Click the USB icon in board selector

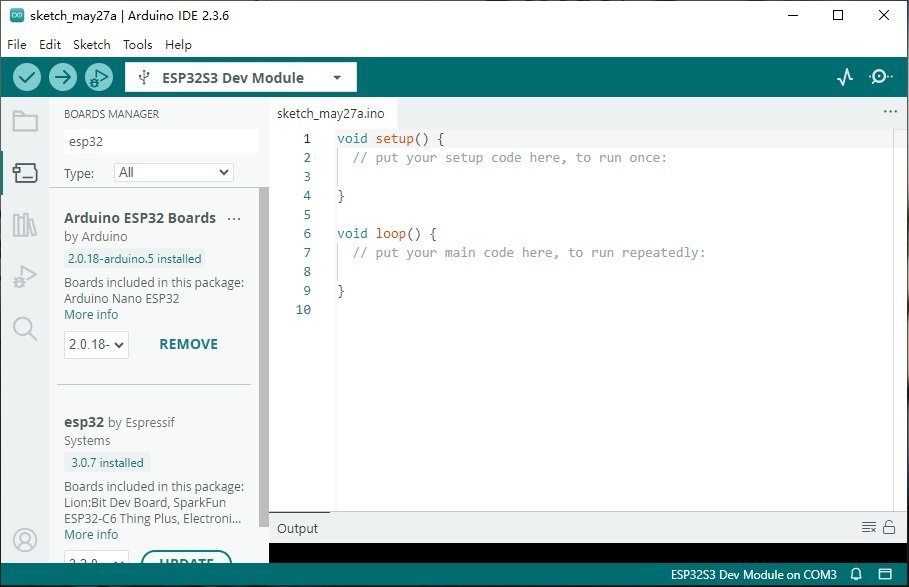(144, 77)
